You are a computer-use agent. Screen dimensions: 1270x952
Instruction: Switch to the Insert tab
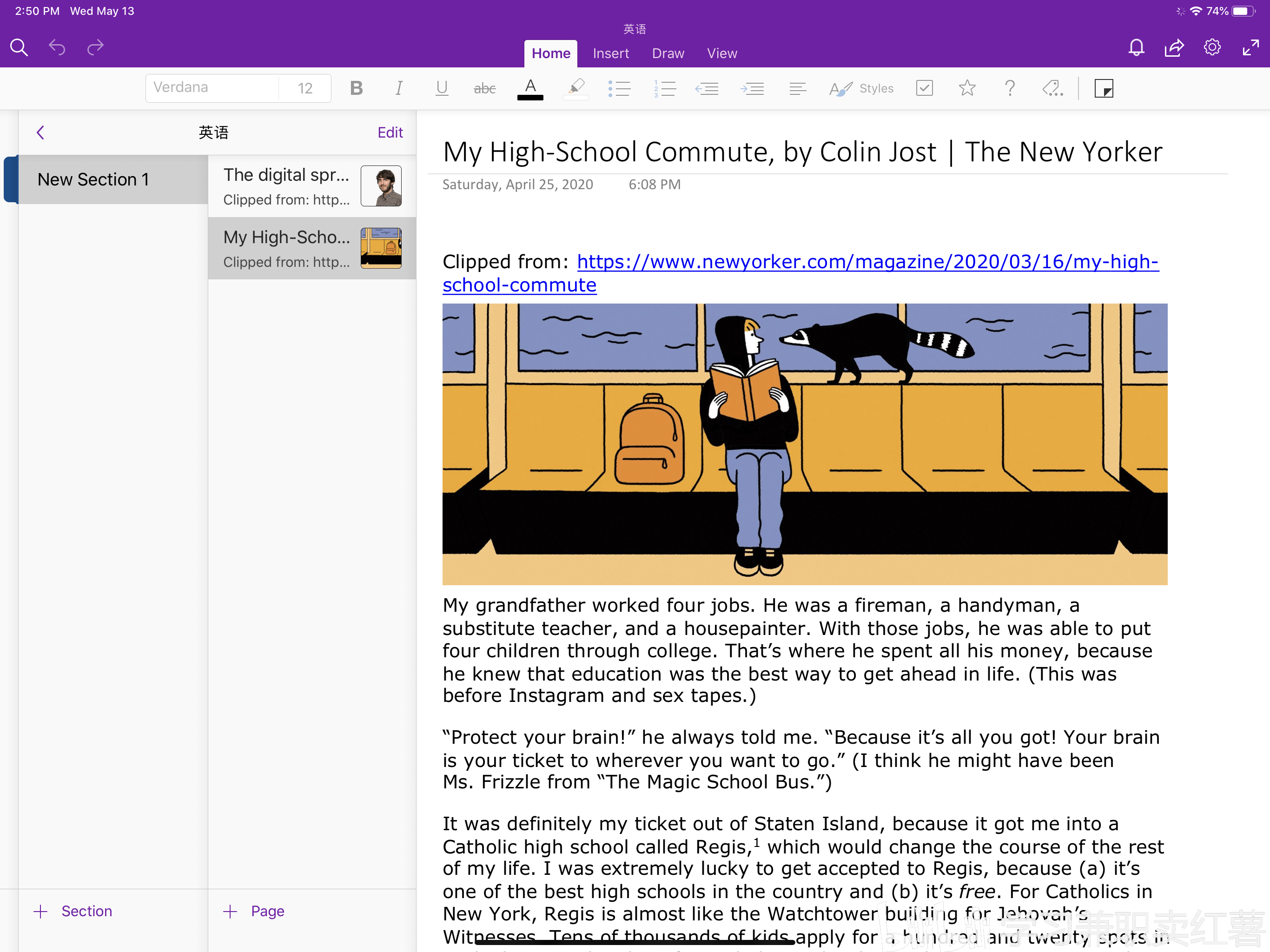(x=611, y=53)
